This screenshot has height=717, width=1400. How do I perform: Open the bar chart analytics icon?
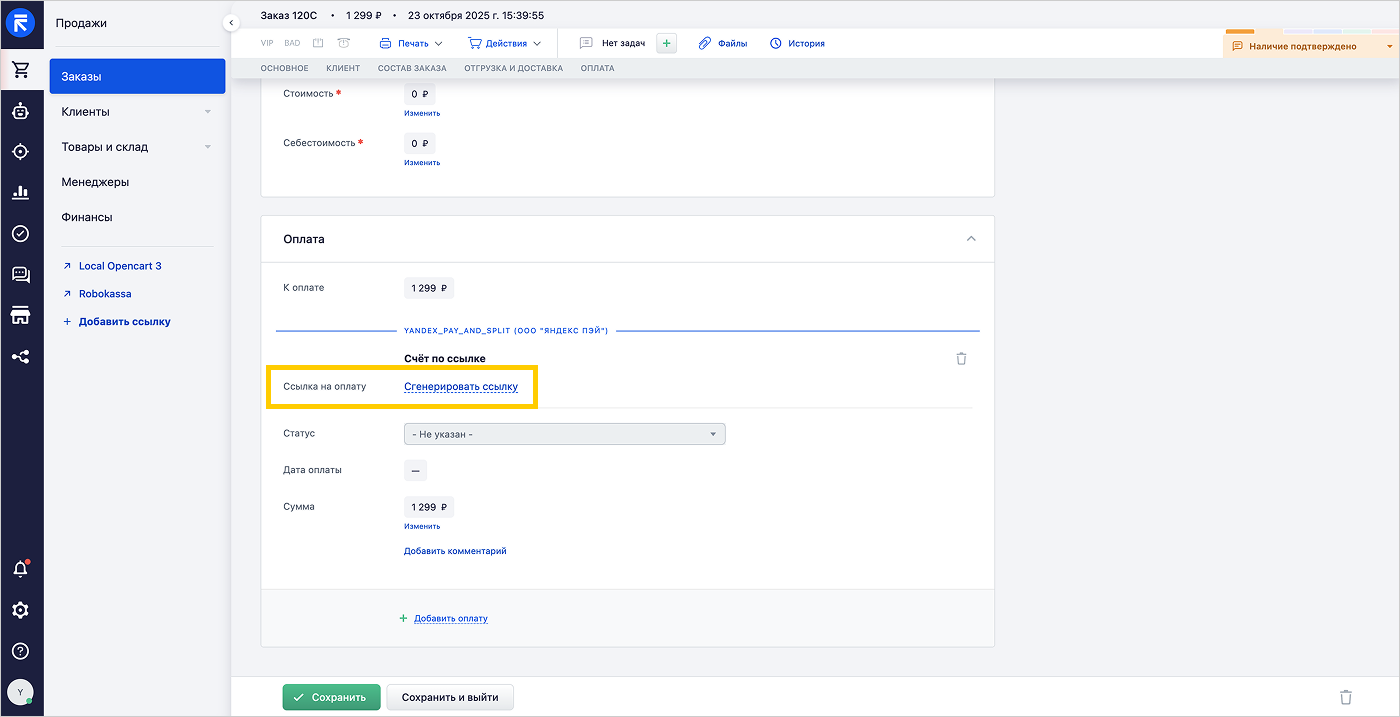click(20, 192)
